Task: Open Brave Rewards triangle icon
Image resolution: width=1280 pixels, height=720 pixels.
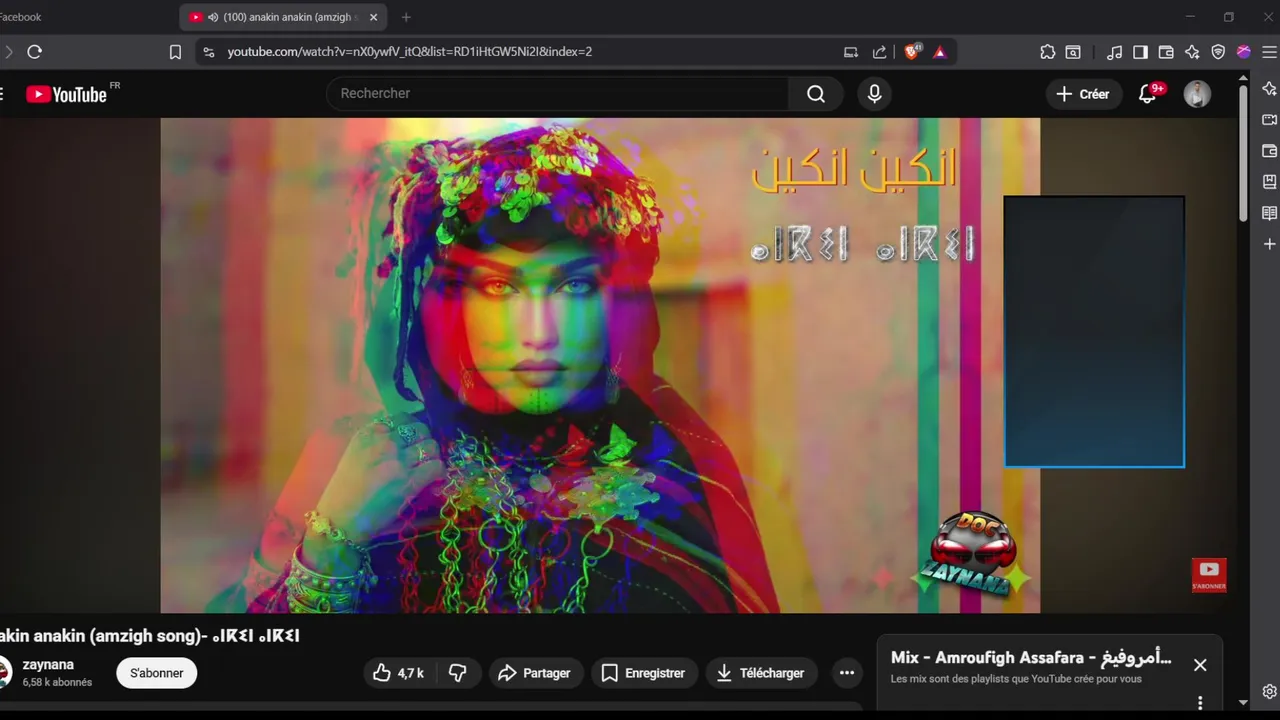Action: (940, 52)
